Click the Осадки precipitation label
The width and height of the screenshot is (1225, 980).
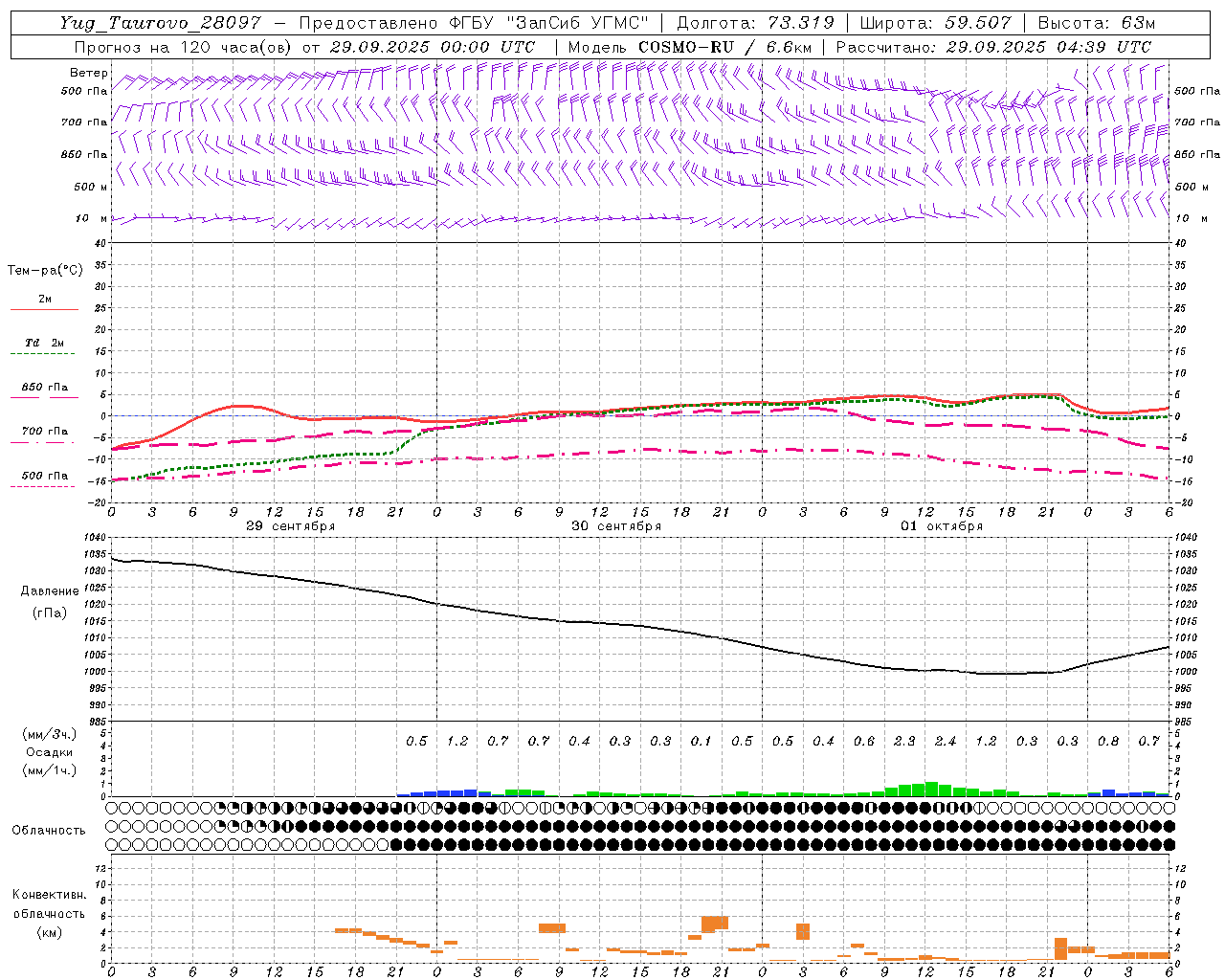point(50,752)
